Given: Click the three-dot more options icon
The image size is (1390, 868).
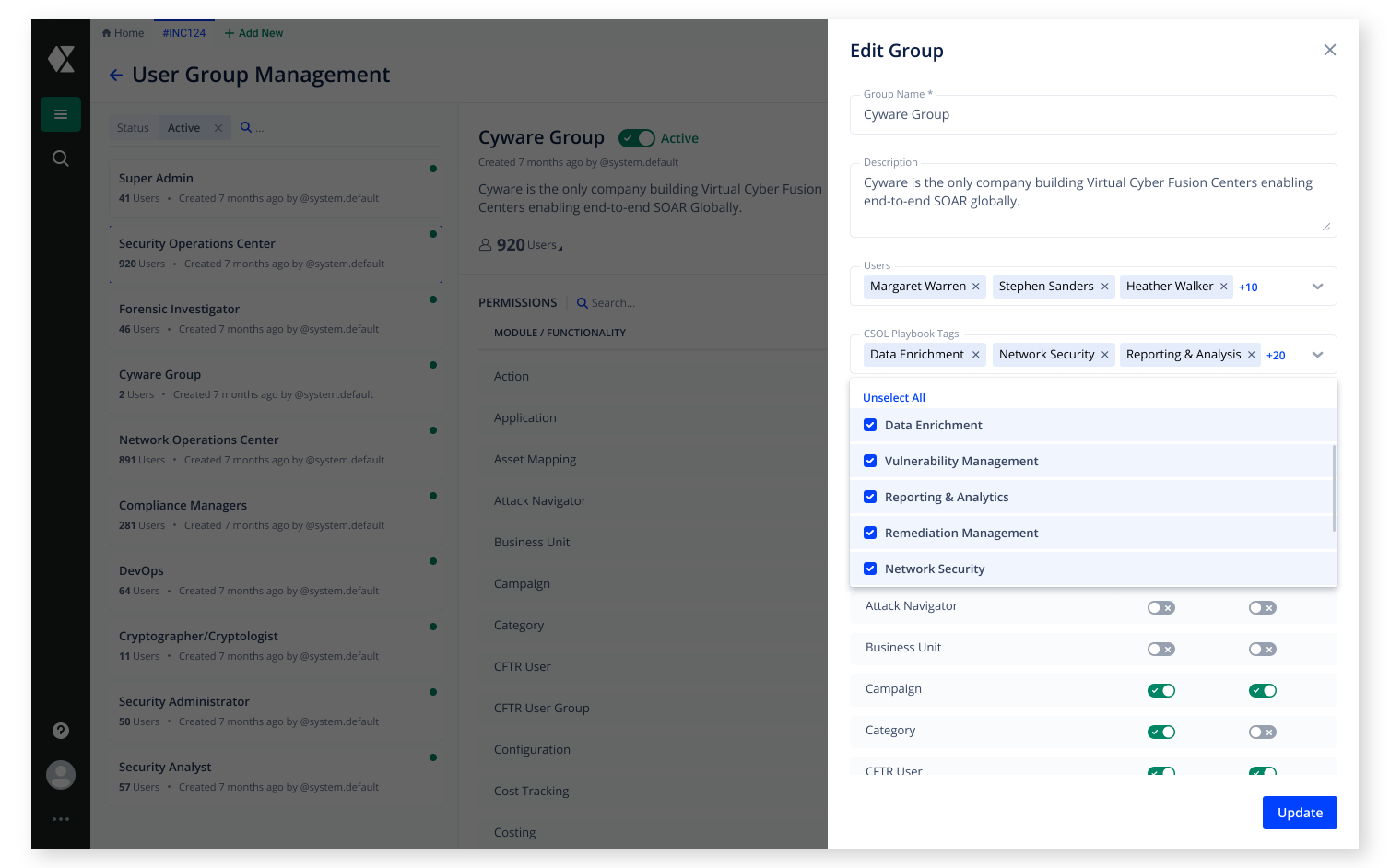Looking at the screenshot, I should coord(61,819).
